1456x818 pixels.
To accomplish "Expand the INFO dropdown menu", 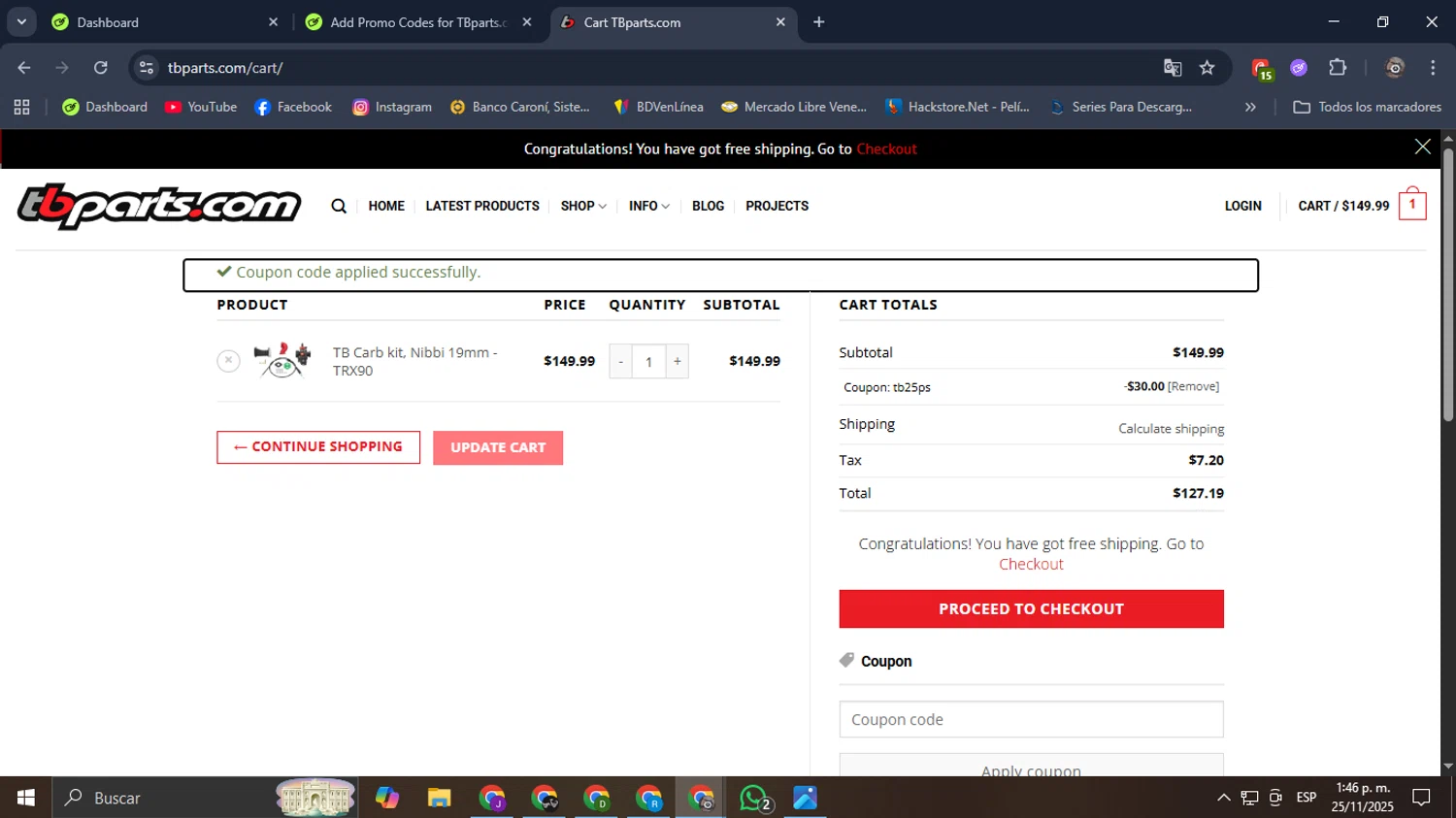I will (649, 206).
